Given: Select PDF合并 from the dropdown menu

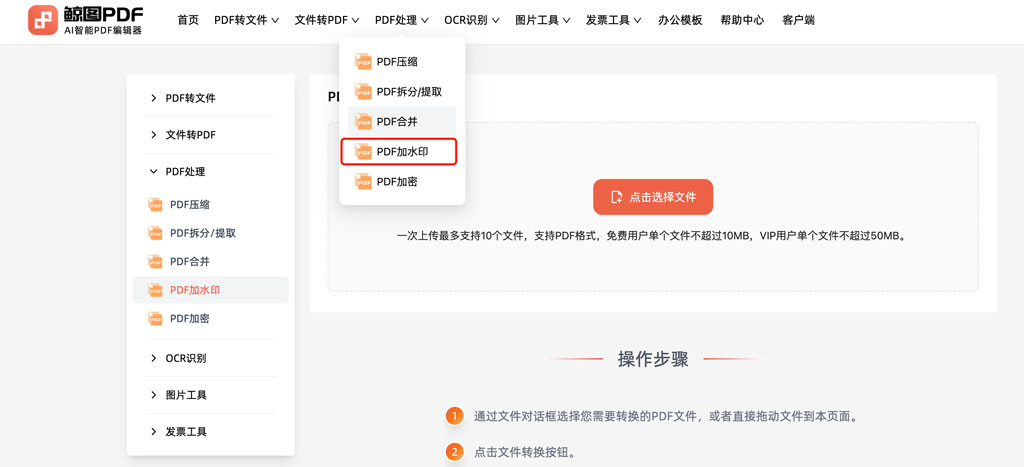Looking at the screenshot, I should 402,121.
